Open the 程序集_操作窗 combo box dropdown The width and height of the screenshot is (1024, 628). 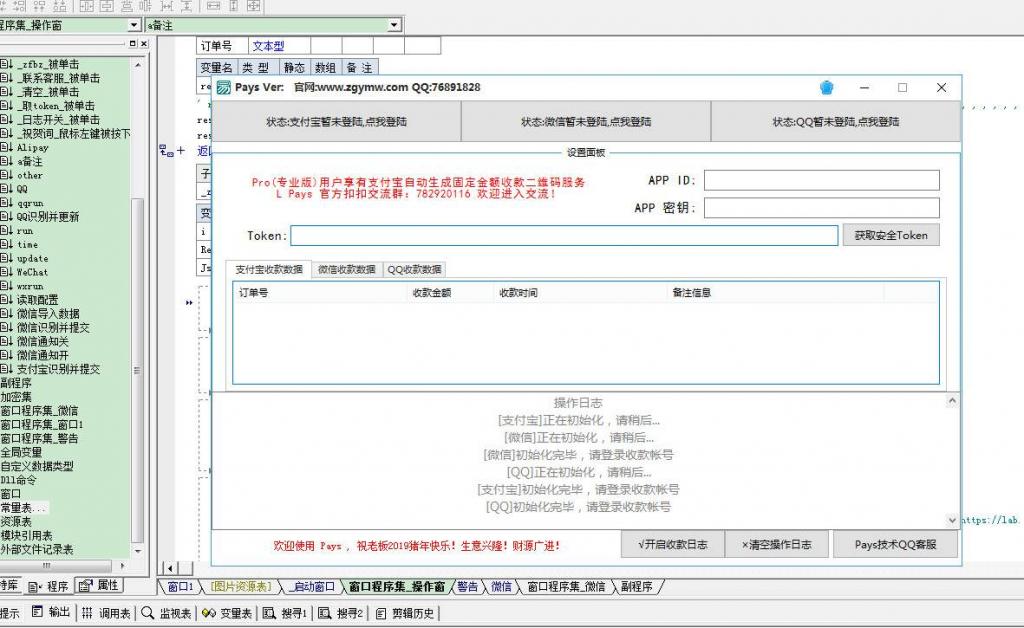click(x=133, y=25)
